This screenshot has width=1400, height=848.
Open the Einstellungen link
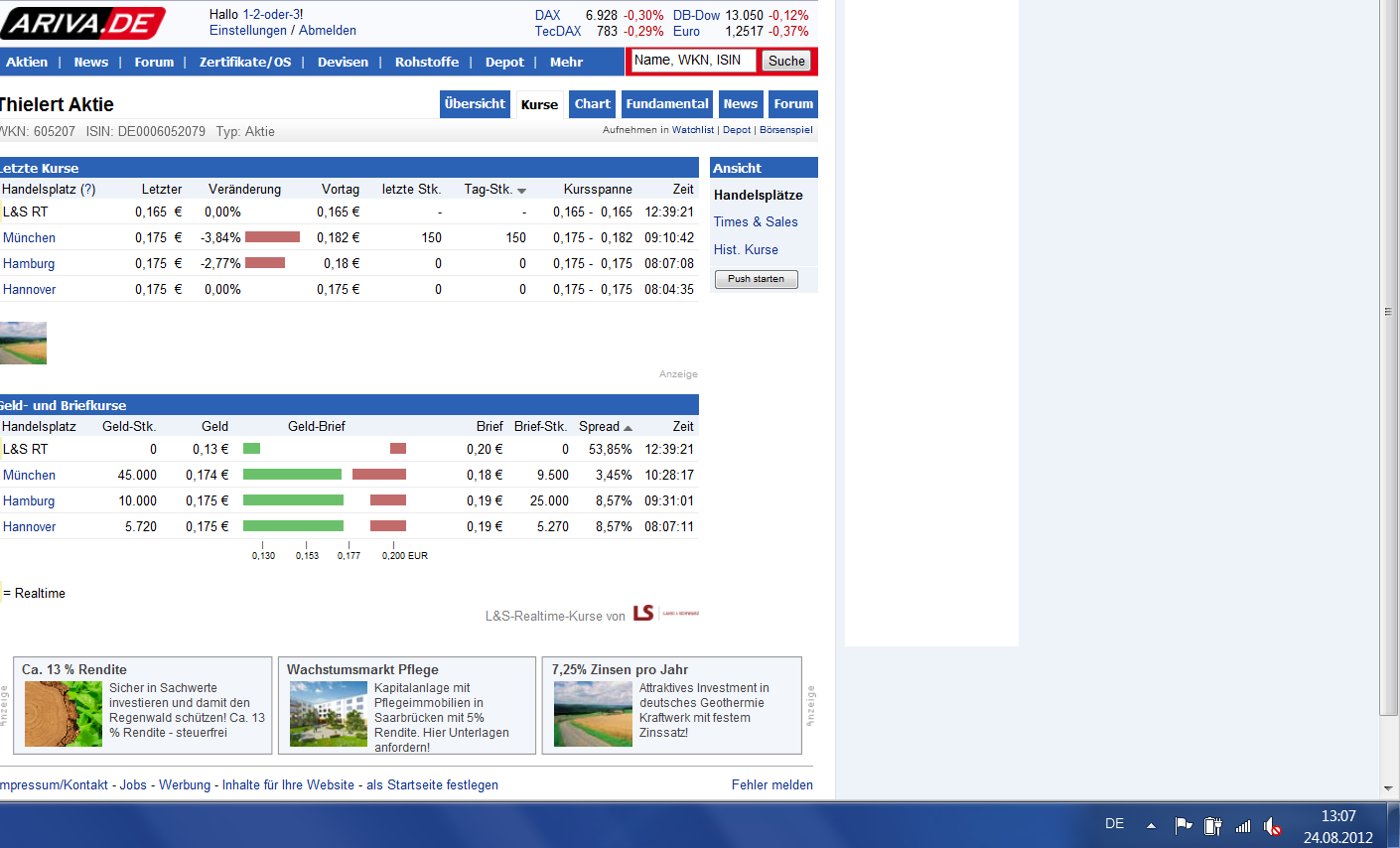tap(248, 31)
